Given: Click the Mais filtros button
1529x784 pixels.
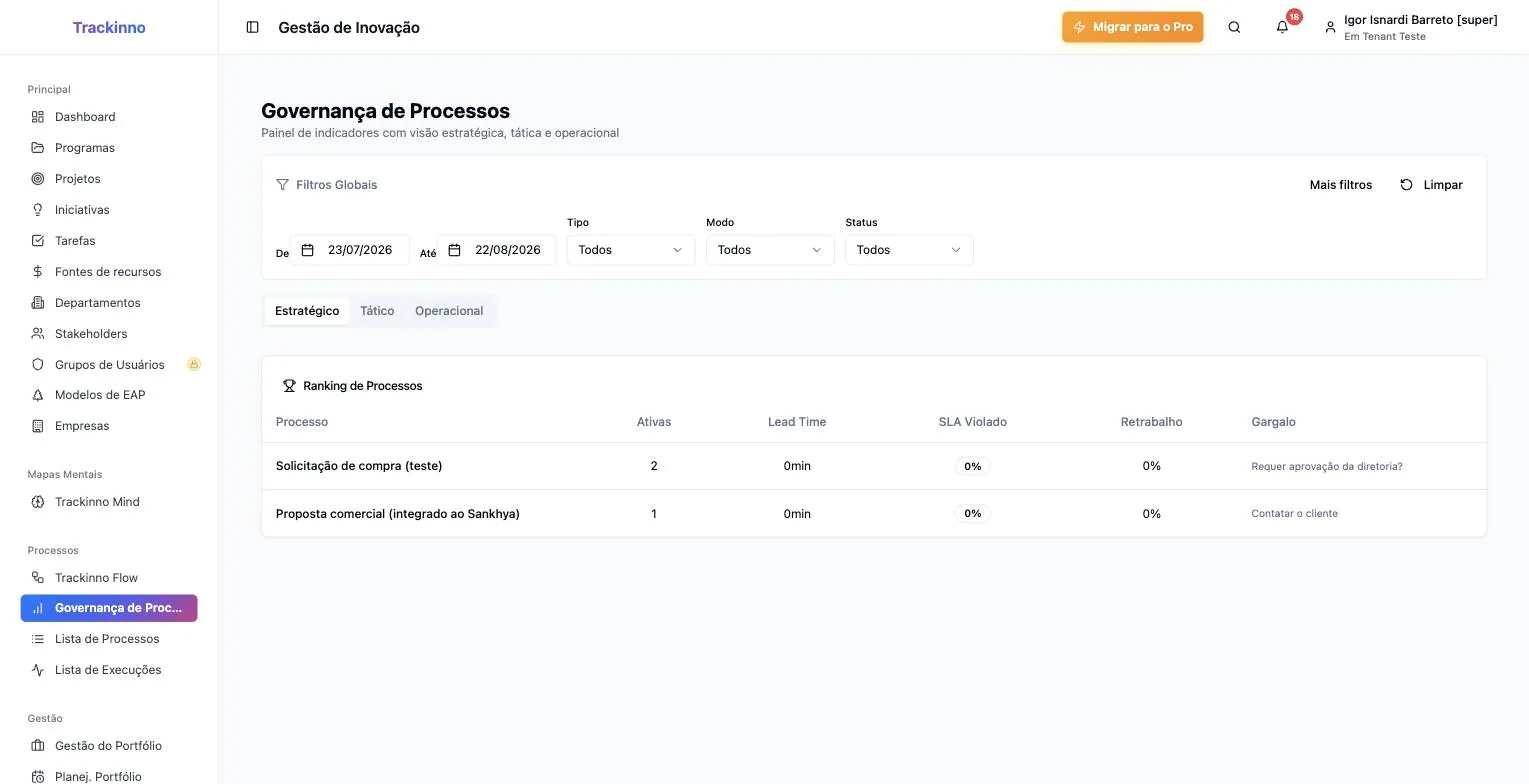Looking at the screenshot, I should pos(1341,185).
